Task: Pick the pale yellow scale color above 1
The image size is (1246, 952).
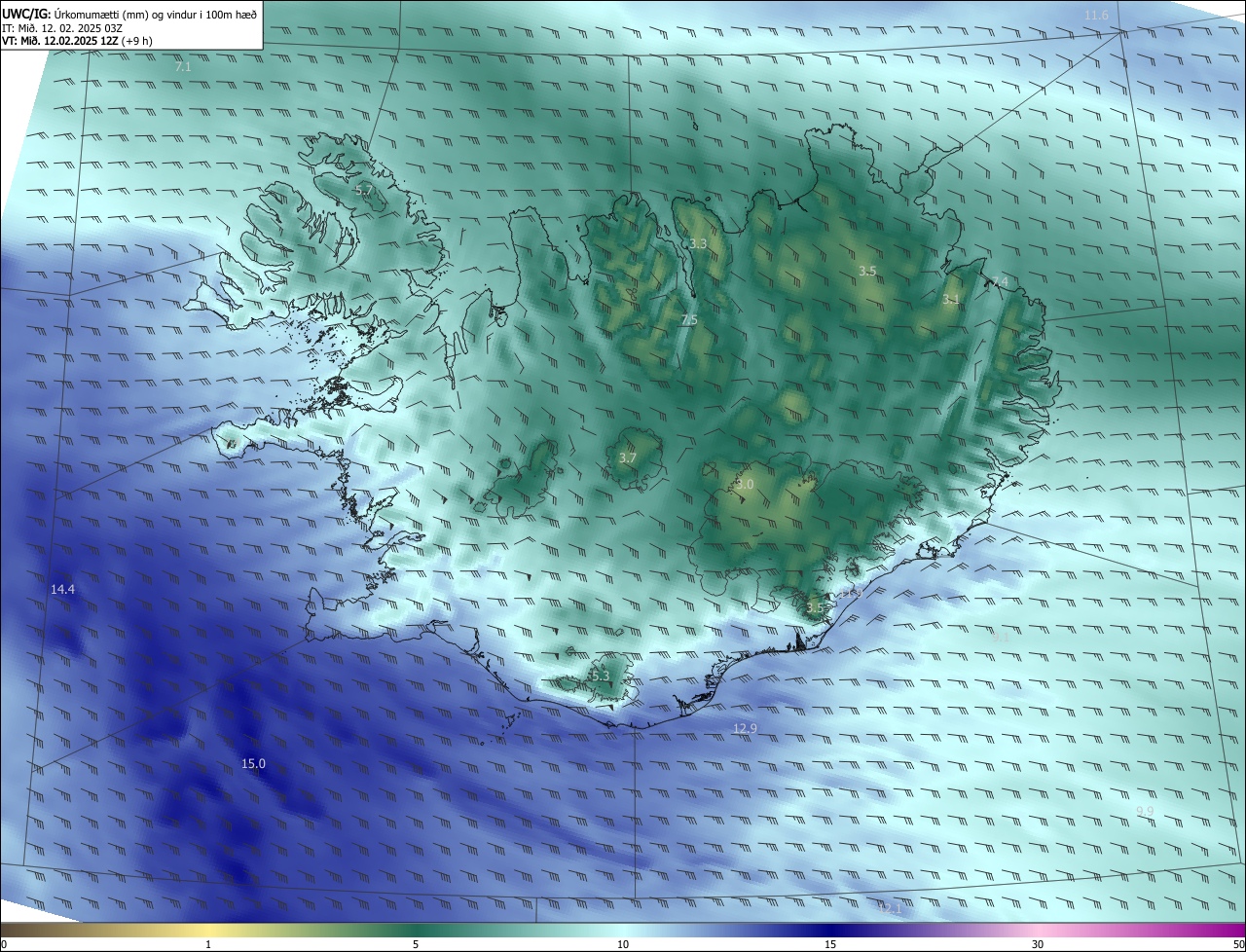Action: click(208, 930)
